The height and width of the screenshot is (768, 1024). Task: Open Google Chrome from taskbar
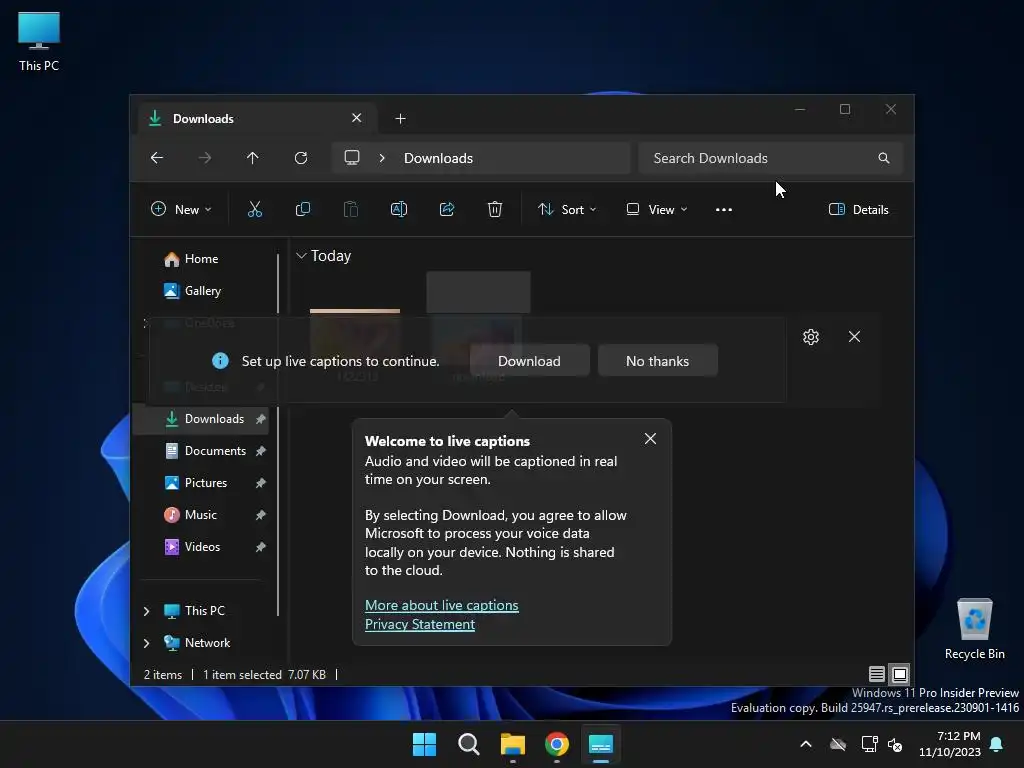tap(556, 744)
